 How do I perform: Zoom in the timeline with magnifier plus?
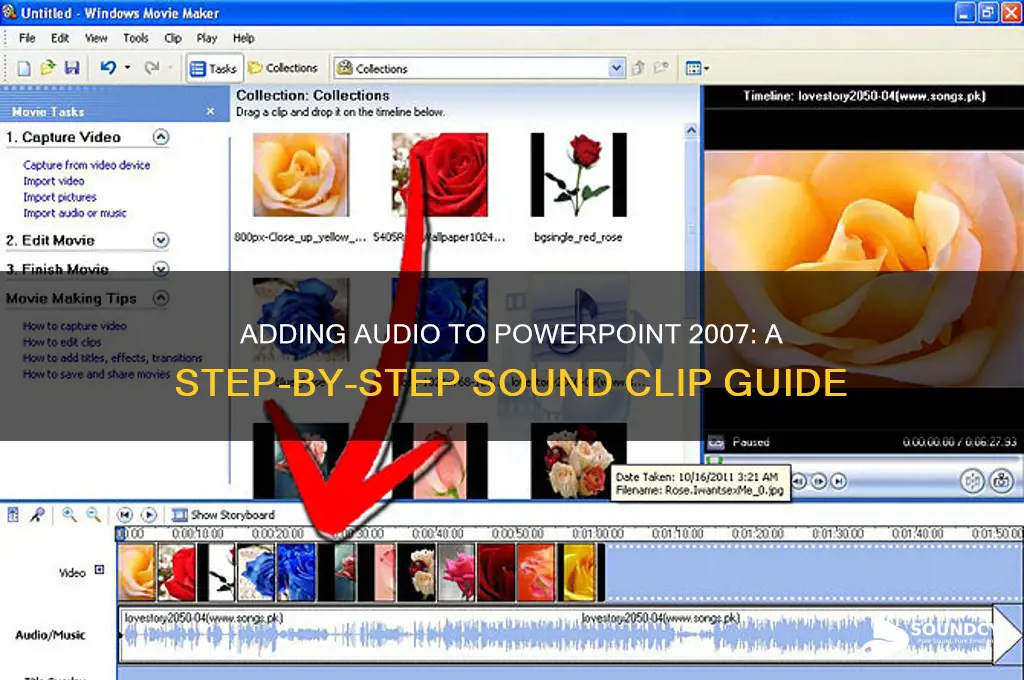[69, 515]
